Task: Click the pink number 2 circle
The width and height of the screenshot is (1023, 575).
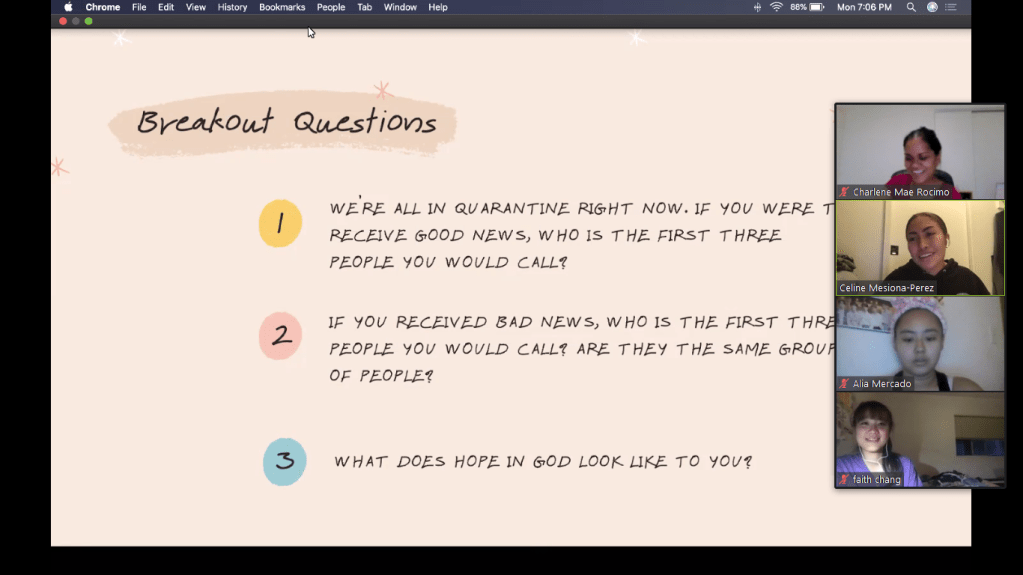Action: coord(280,336)
